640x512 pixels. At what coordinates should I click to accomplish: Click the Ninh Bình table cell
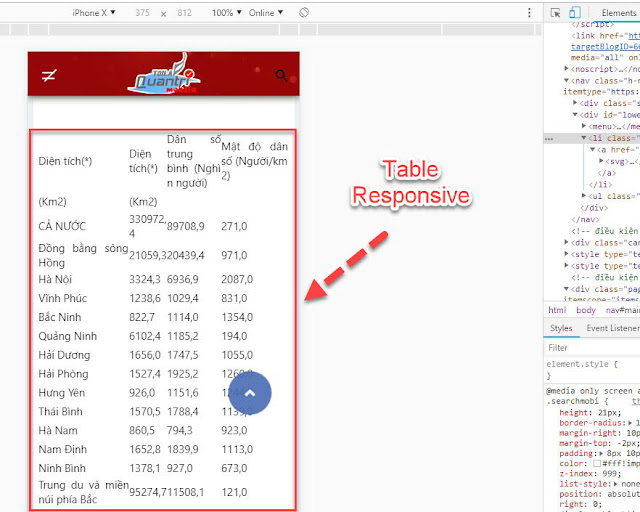pos(62,468)
